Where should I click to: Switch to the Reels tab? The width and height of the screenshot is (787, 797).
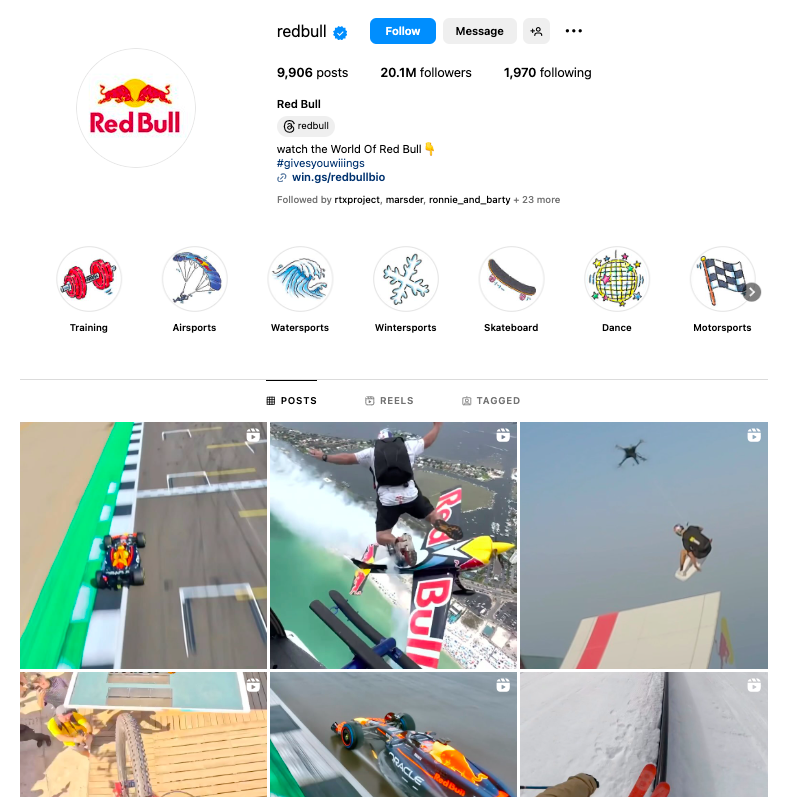(x=389, y=401)
